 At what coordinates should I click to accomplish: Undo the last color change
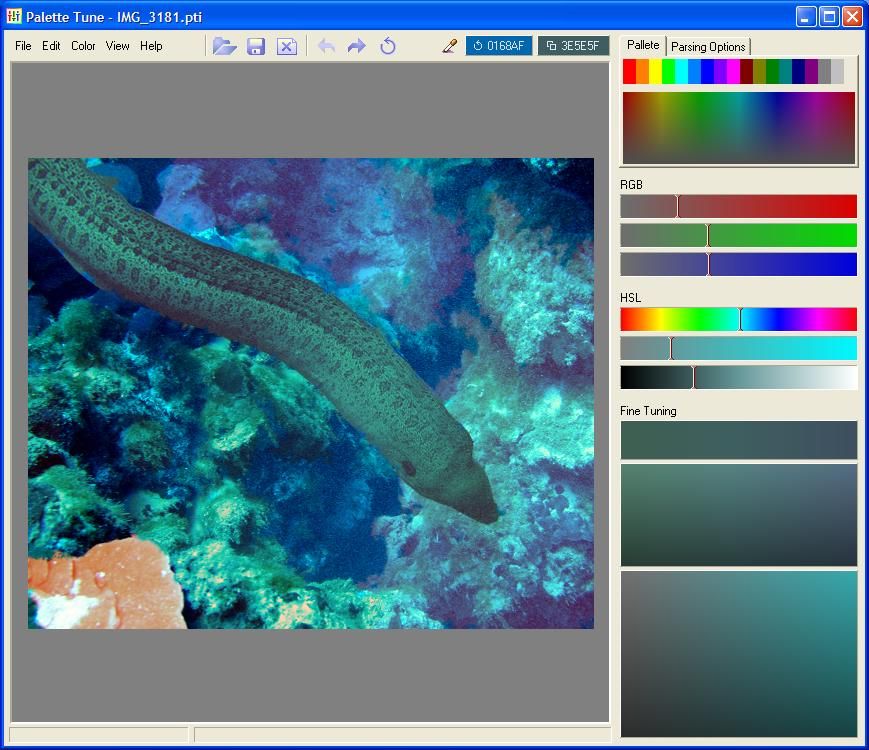pyautogui.click(x=326, y=45)
